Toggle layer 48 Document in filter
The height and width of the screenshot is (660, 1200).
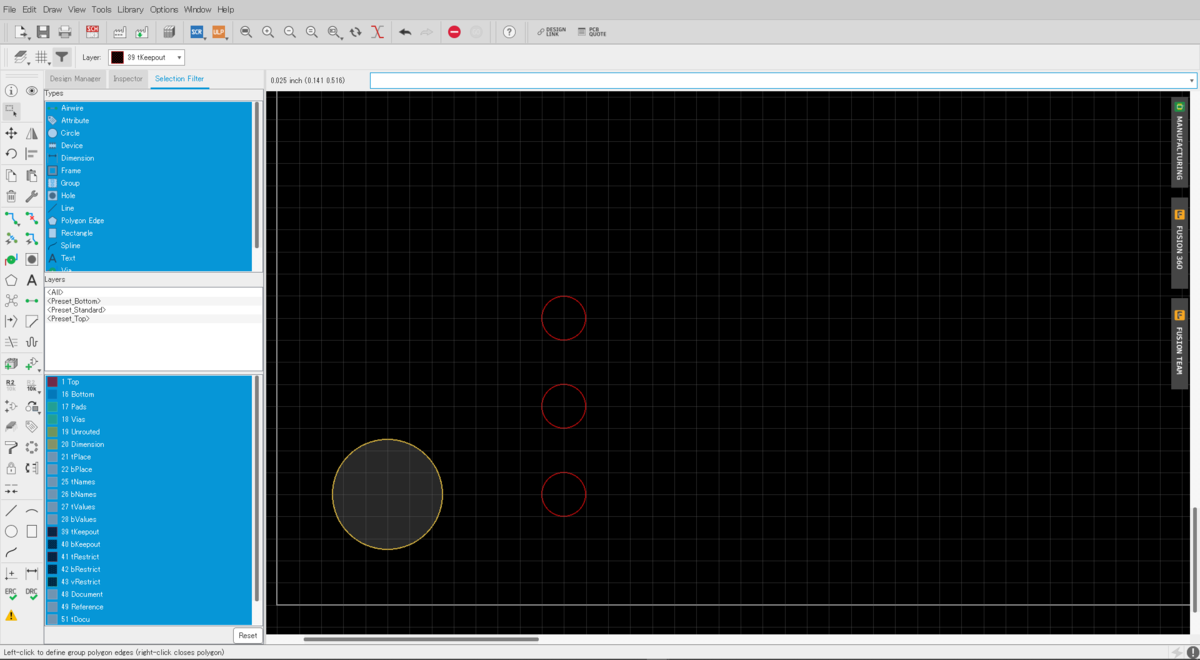coord(148,594)
